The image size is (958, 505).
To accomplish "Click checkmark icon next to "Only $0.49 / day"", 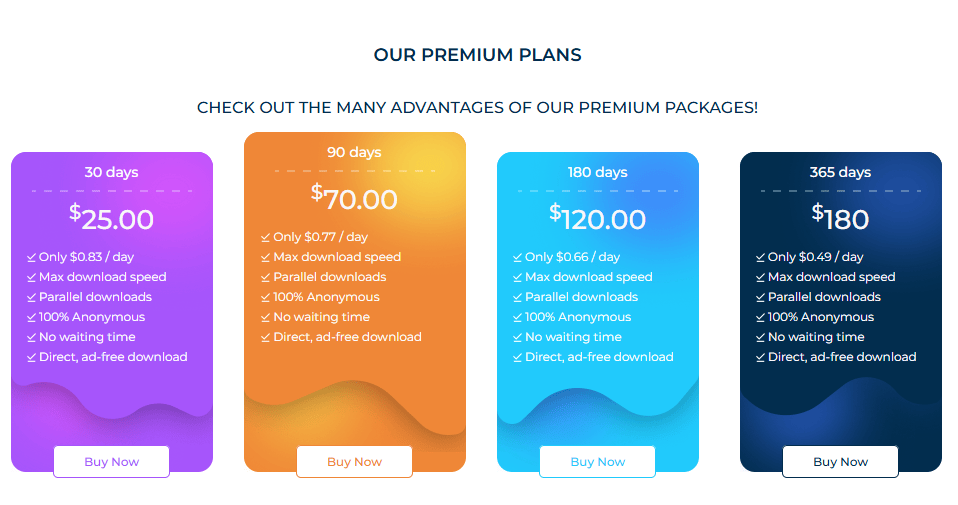I will pyautogui.click(x=761, y=257).
